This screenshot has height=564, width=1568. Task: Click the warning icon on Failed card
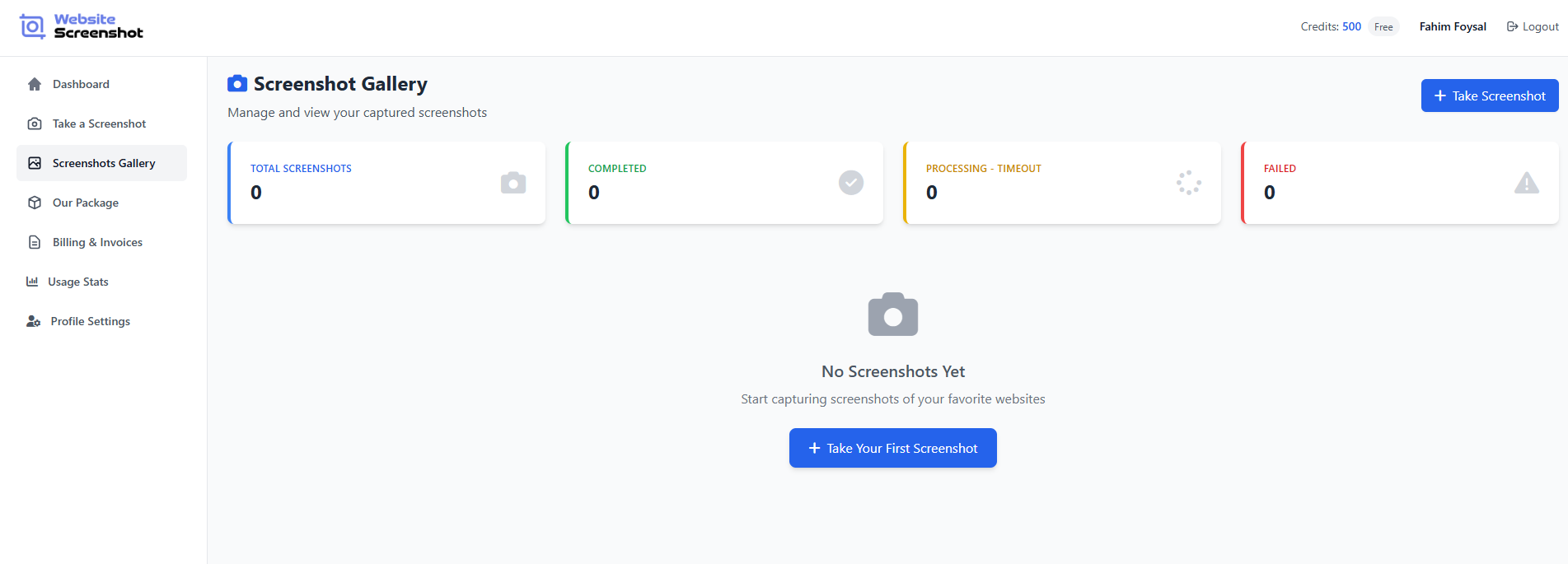[x=1527, y=183]
